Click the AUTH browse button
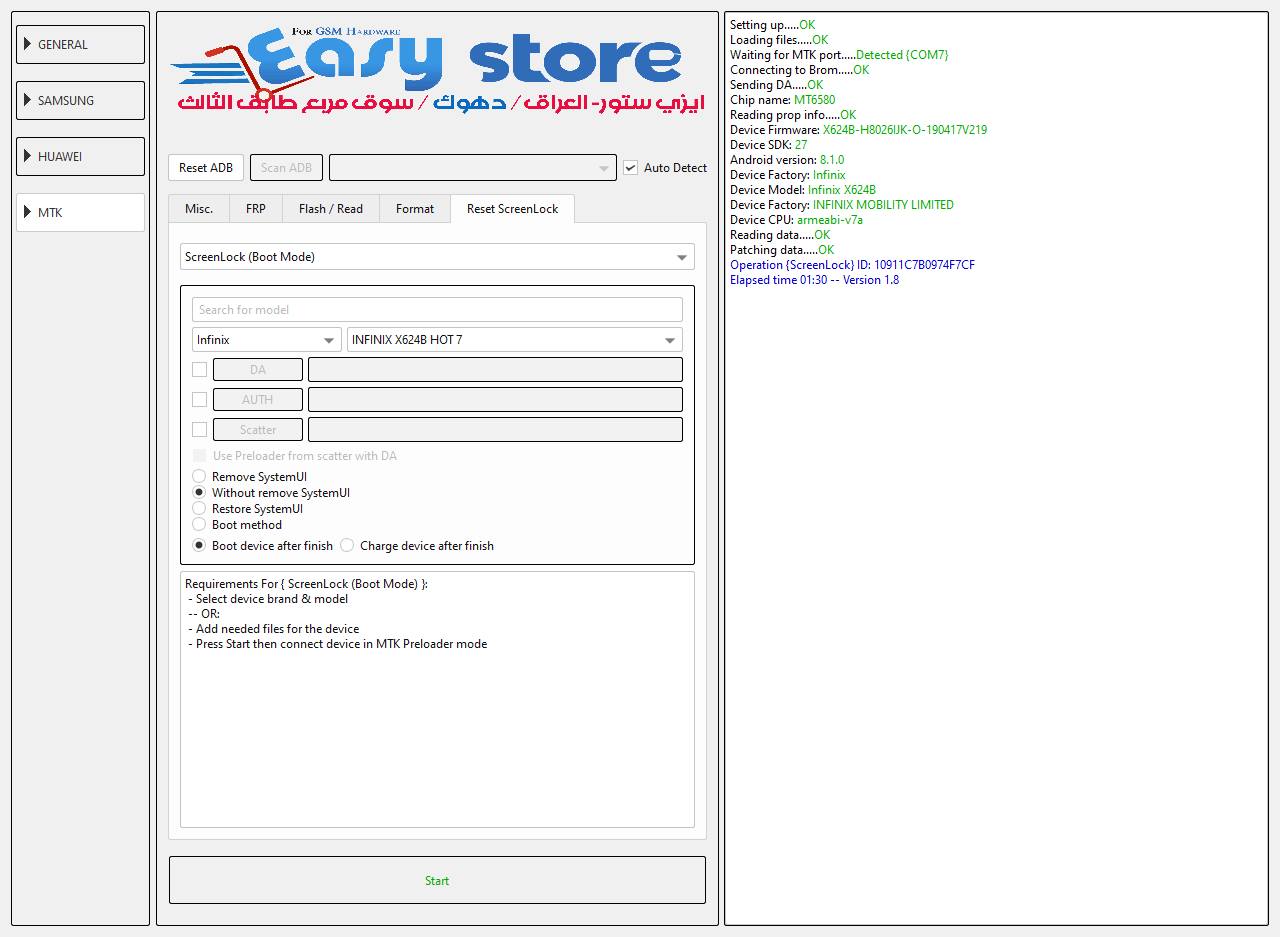This screenshot has height=937, width=1280. pyautogui.click(x=258, y=400)
